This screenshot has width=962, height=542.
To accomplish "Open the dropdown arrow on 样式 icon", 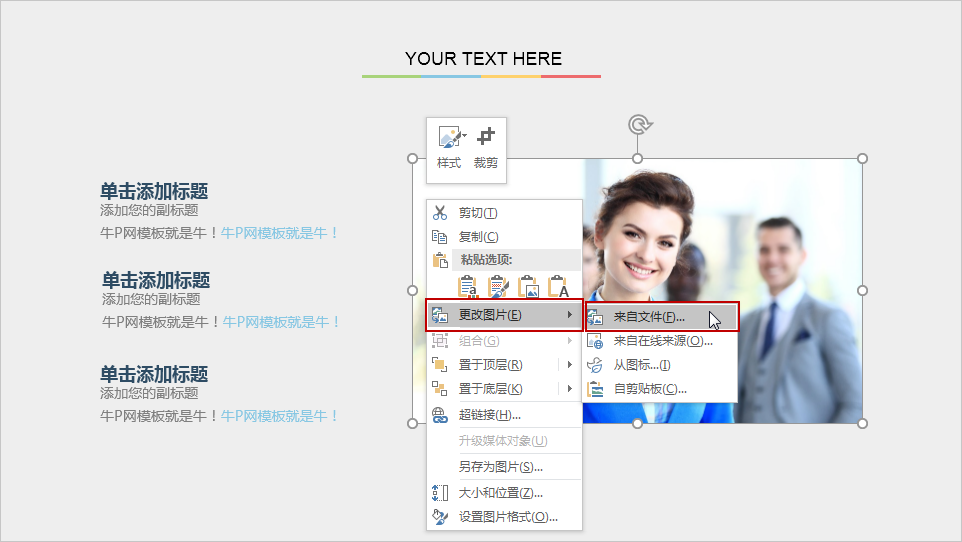I will [x=464, y=136].
